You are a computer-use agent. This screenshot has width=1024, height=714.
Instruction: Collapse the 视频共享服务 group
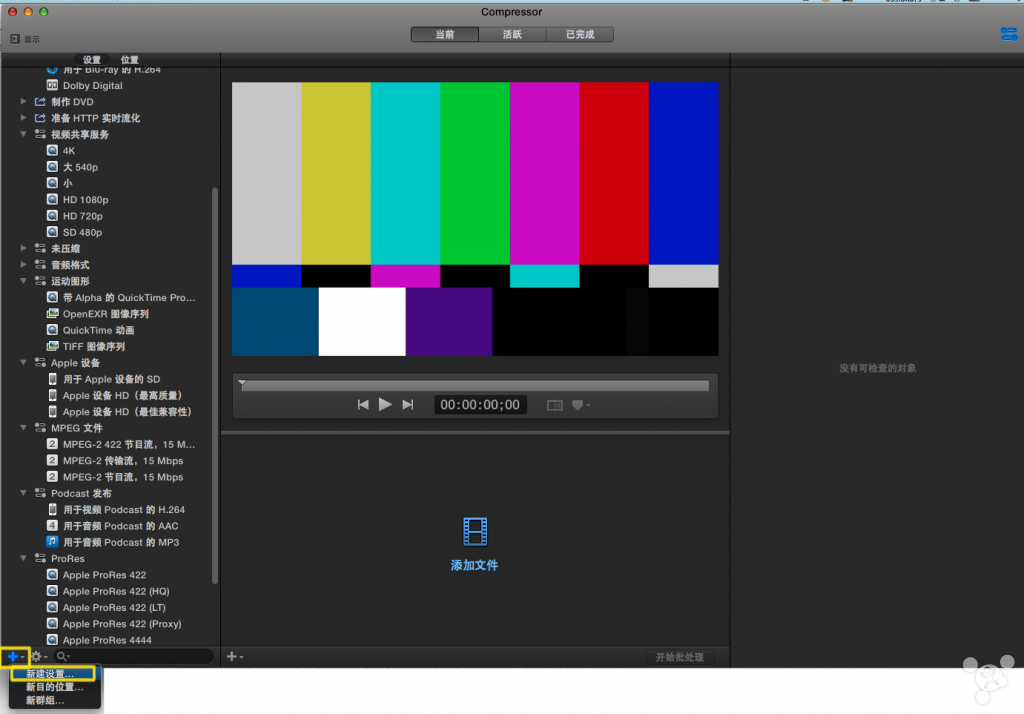coord(24,134)
